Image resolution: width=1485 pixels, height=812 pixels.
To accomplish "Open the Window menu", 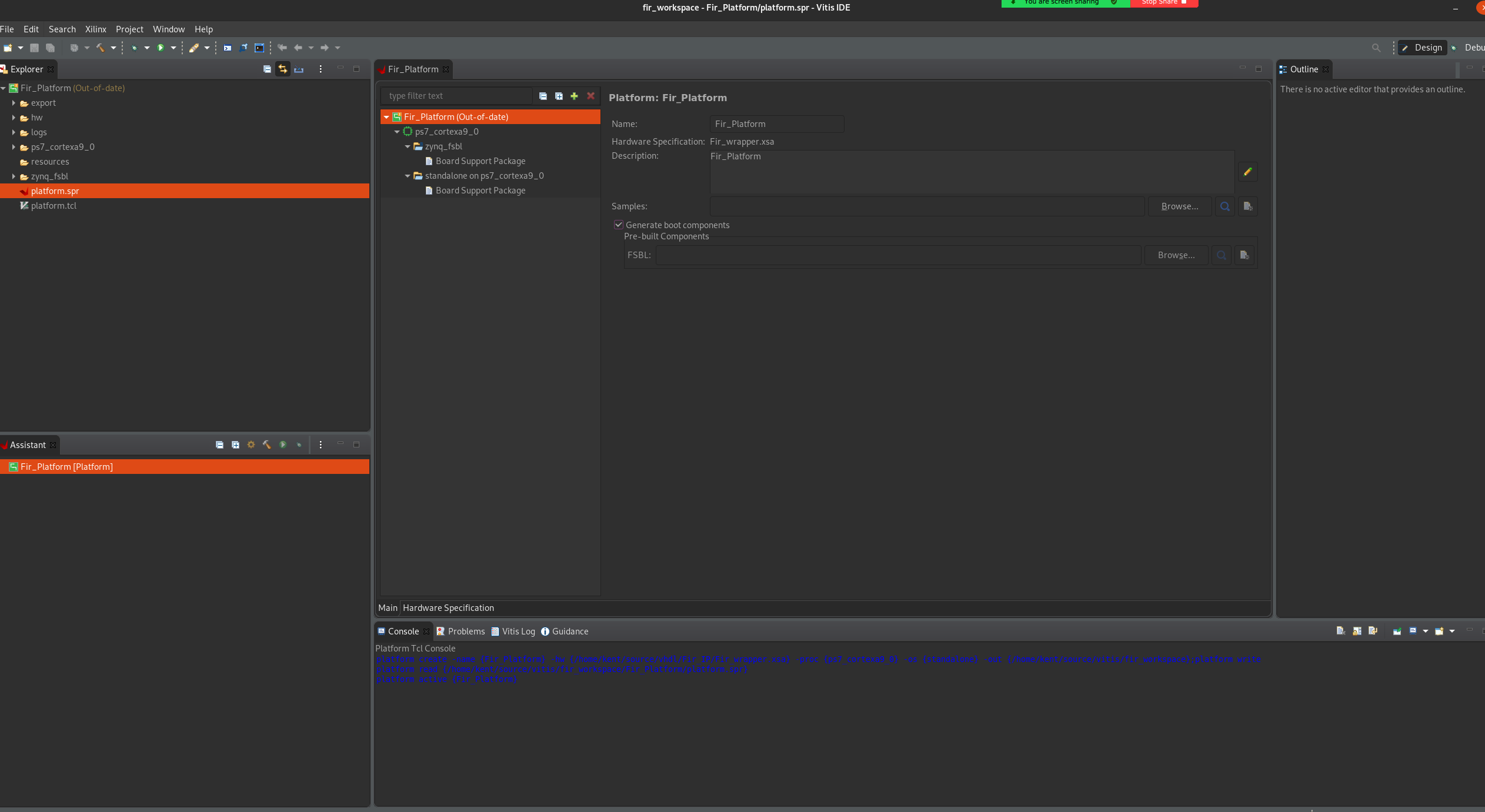I will coord(169,29).
